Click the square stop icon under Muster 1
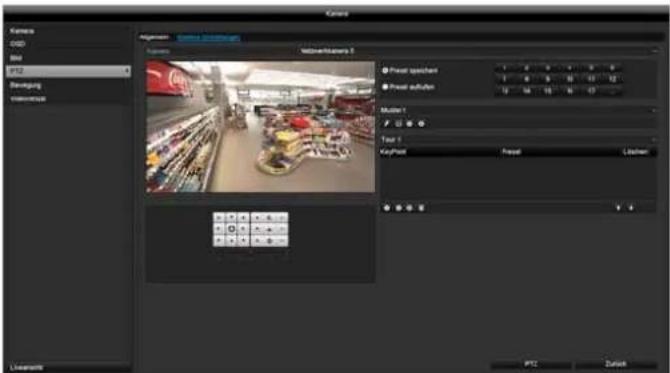Image resolution: width=670 pixels, height=373 pixels. click(x=398, y=123)
